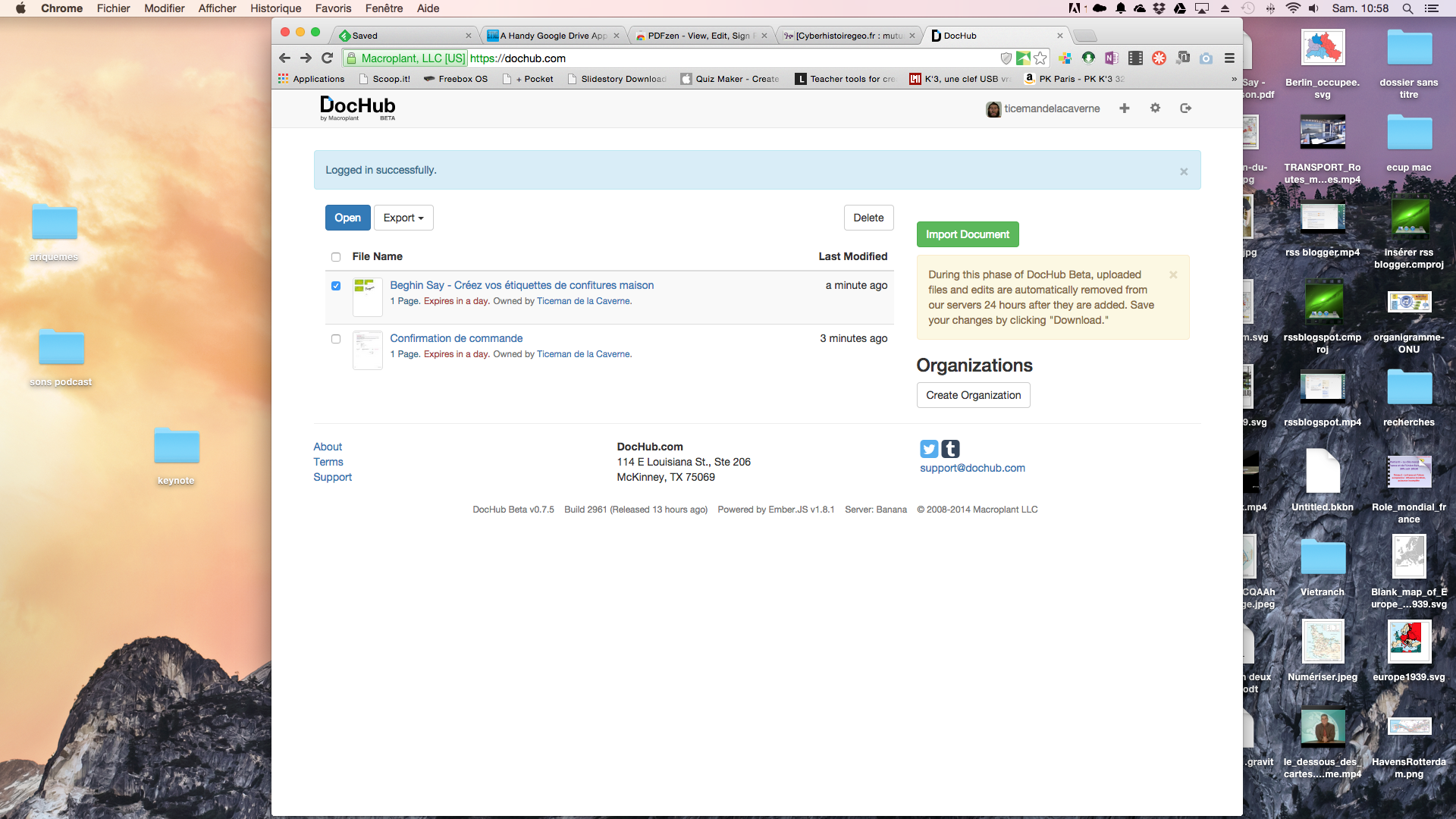Click the Wi-Fi icon in menu bar
Image resolution: width=1456 pixels, height=819 pixels.
click(x=1294, y=8)
